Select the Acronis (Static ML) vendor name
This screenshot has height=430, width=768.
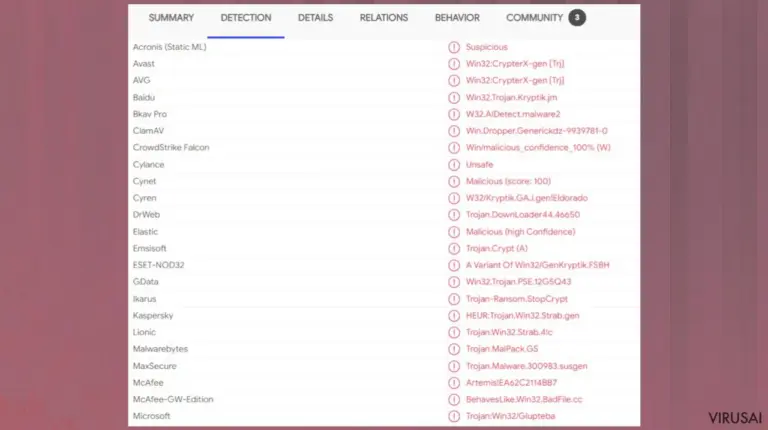[x=169, y=47]
